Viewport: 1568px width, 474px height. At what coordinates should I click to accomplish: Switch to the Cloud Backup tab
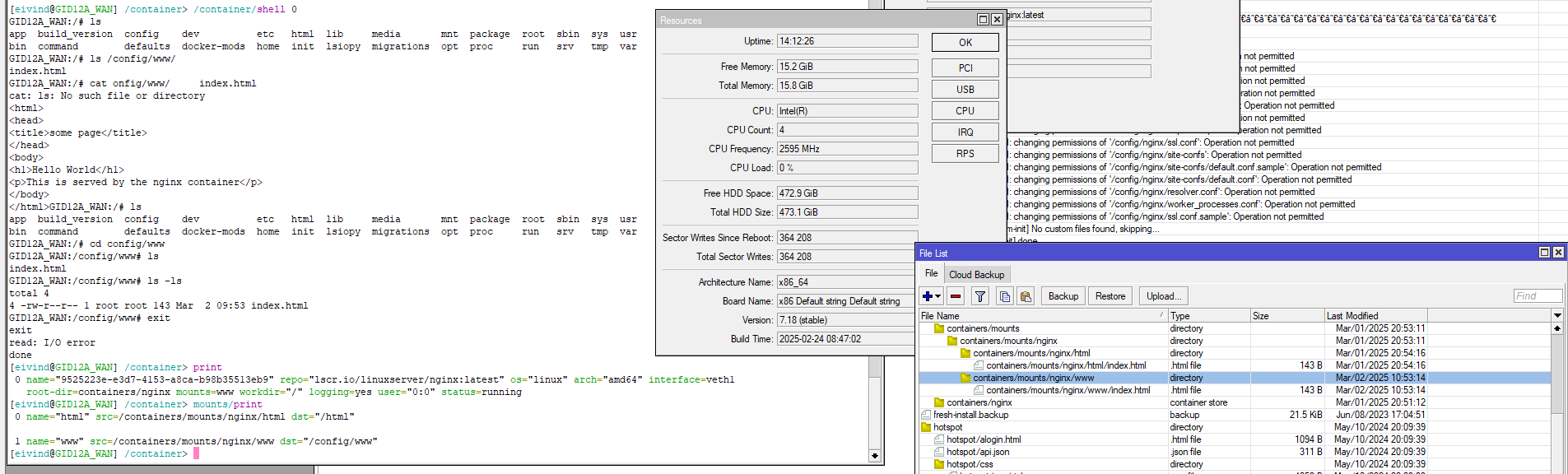(x=976, y=275)
